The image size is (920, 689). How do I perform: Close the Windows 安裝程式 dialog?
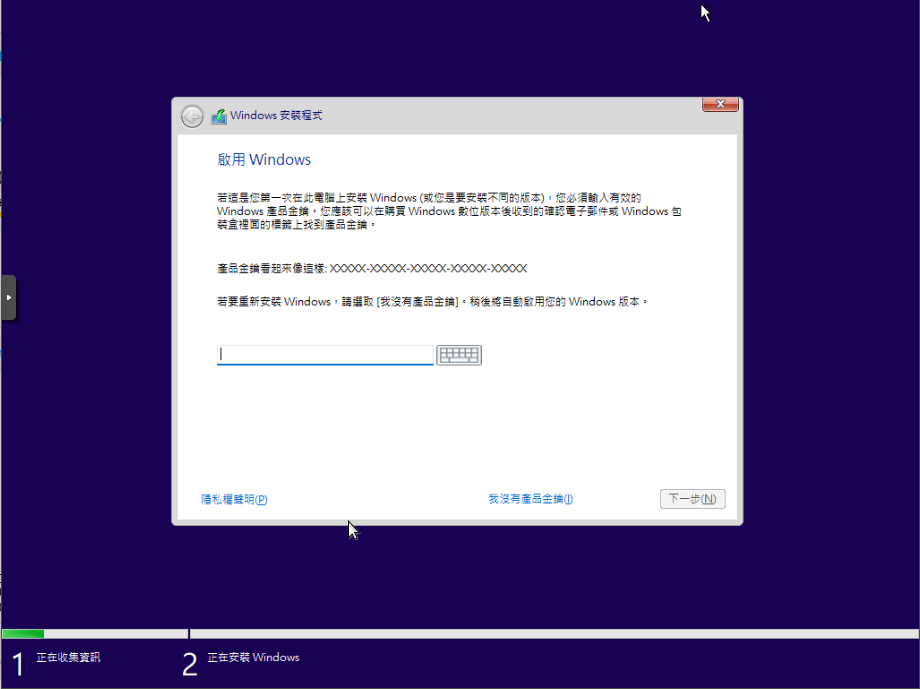pos(720,104)
